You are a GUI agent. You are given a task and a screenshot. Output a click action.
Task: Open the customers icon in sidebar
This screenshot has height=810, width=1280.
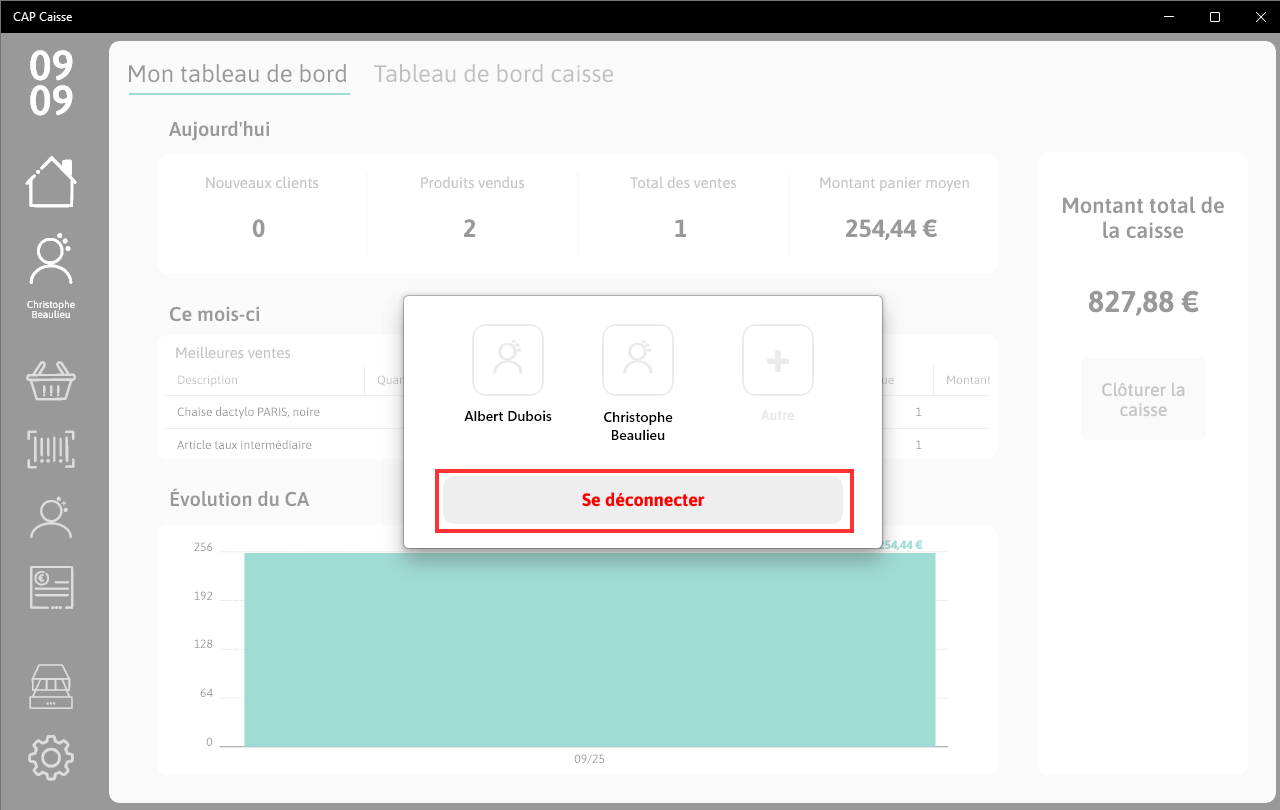(x=51, y=518)
